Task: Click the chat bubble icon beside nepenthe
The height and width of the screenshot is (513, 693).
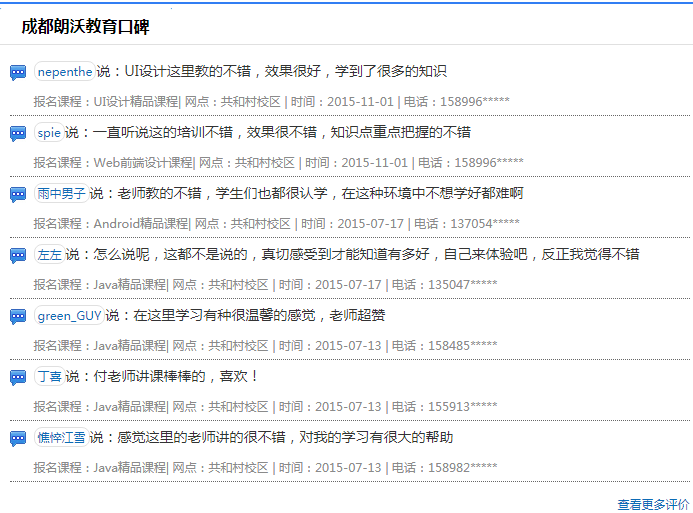Action: (x=18, y=72)
